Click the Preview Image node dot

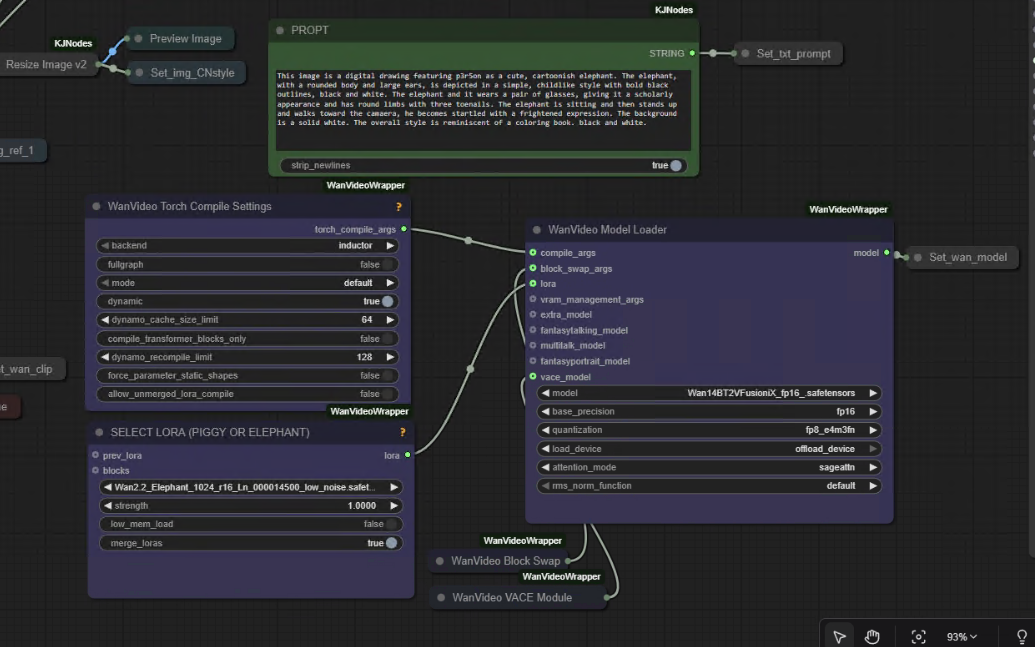click(139, 39)
